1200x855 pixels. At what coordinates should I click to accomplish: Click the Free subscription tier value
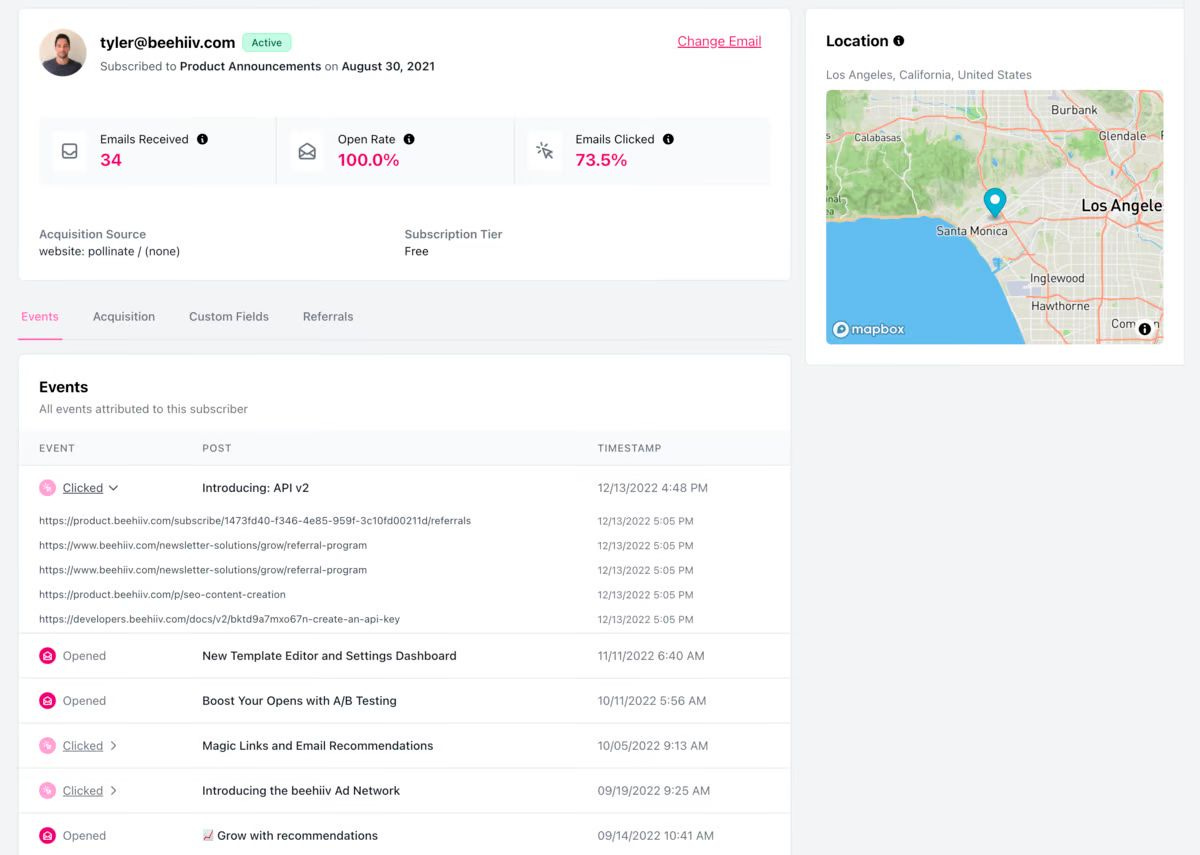417,252
